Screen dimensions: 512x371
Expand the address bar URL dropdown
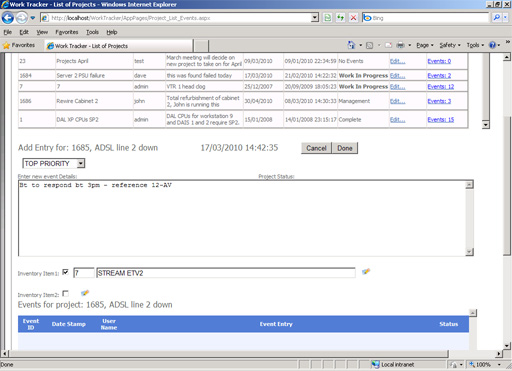tap(314, 18)
